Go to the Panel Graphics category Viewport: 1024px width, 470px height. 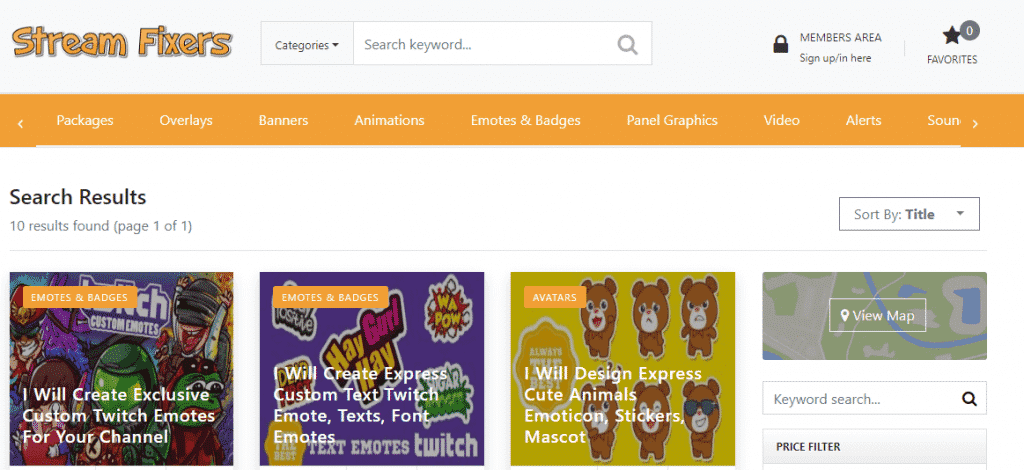(x=672, y=121)
